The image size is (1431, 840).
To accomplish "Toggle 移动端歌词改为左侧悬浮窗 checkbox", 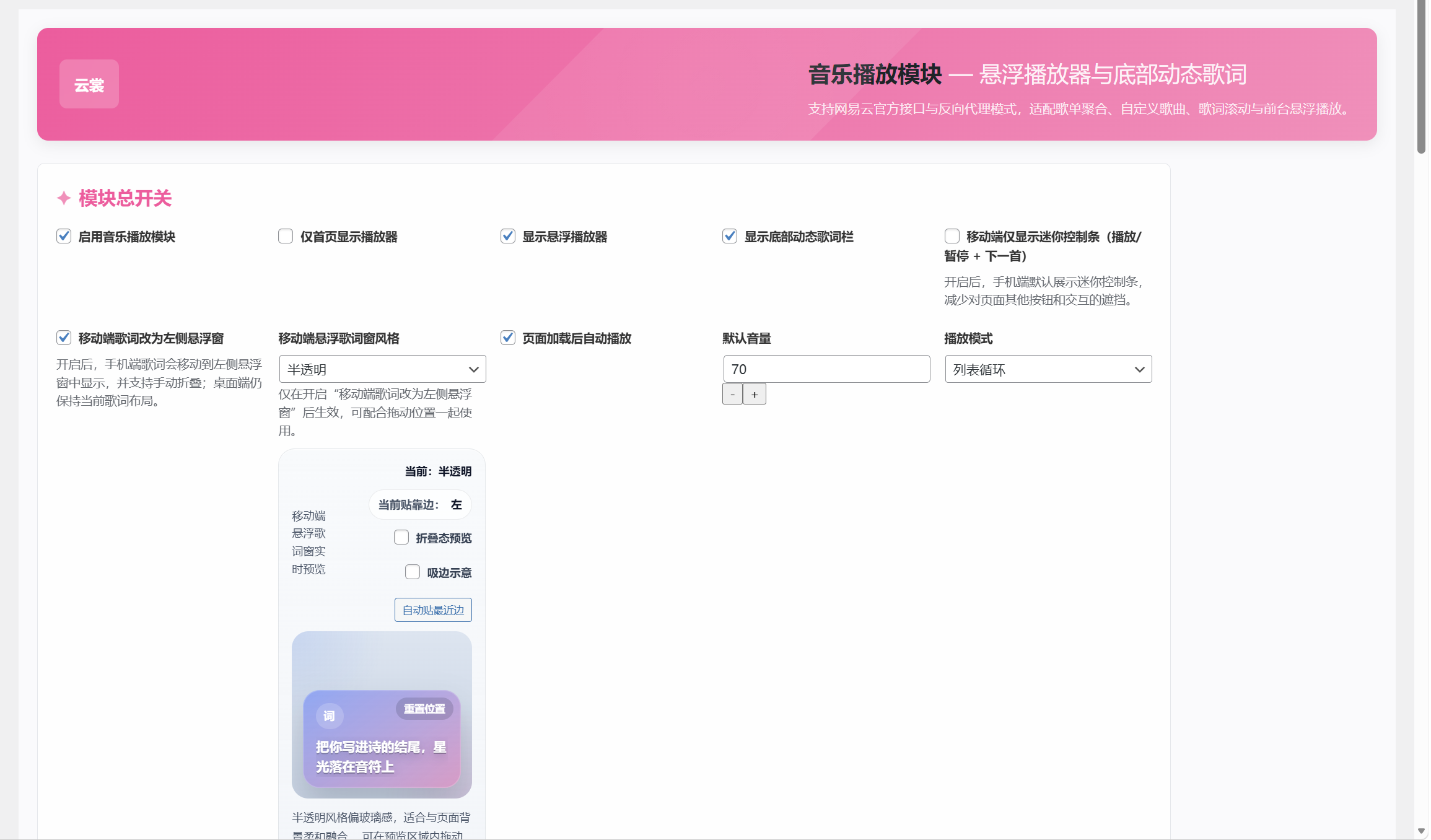I will point(64,338).
